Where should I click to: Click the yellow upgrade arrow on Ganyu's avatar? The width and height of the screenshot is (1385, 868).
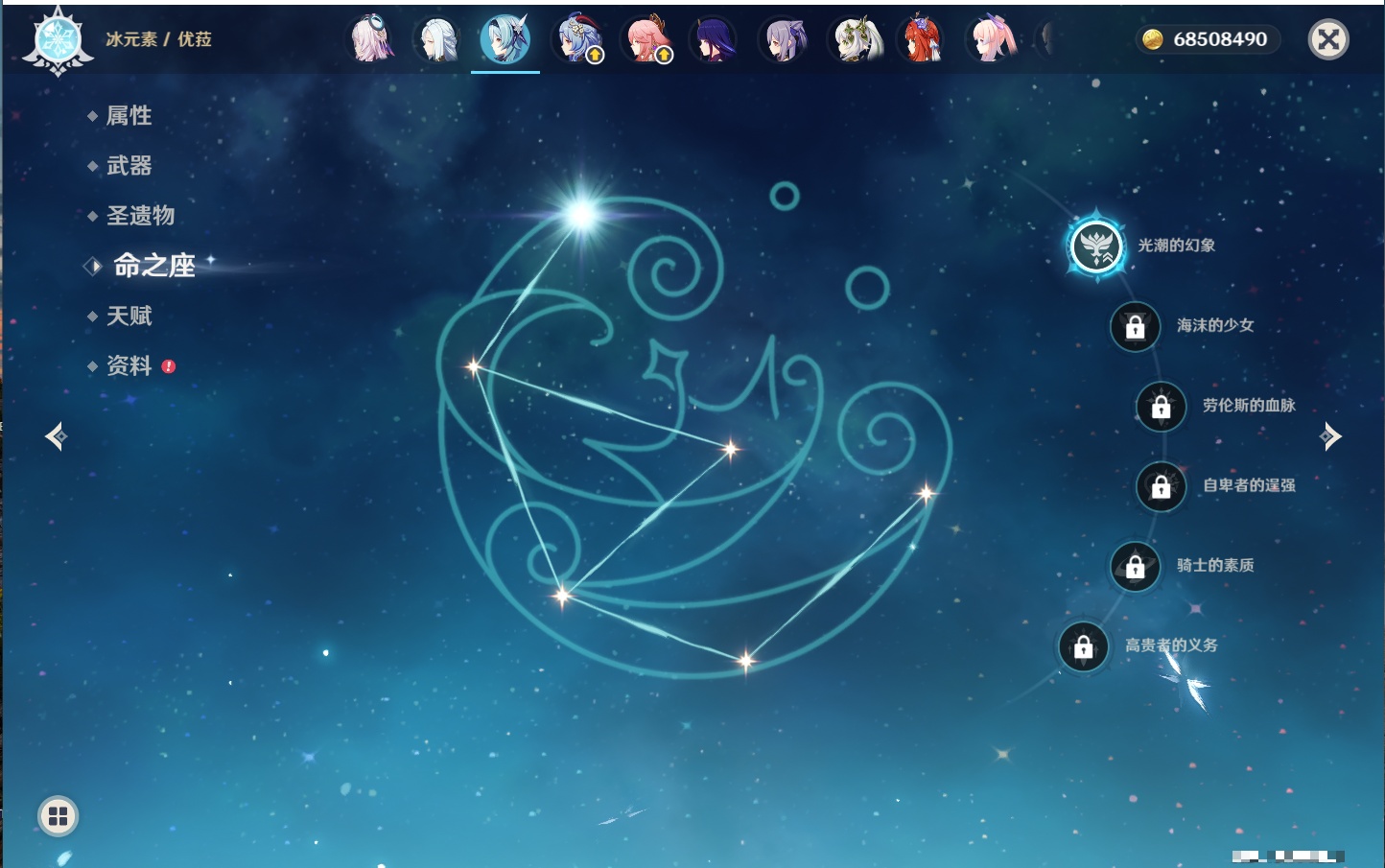pyautogui.click(x=595, y=56)
